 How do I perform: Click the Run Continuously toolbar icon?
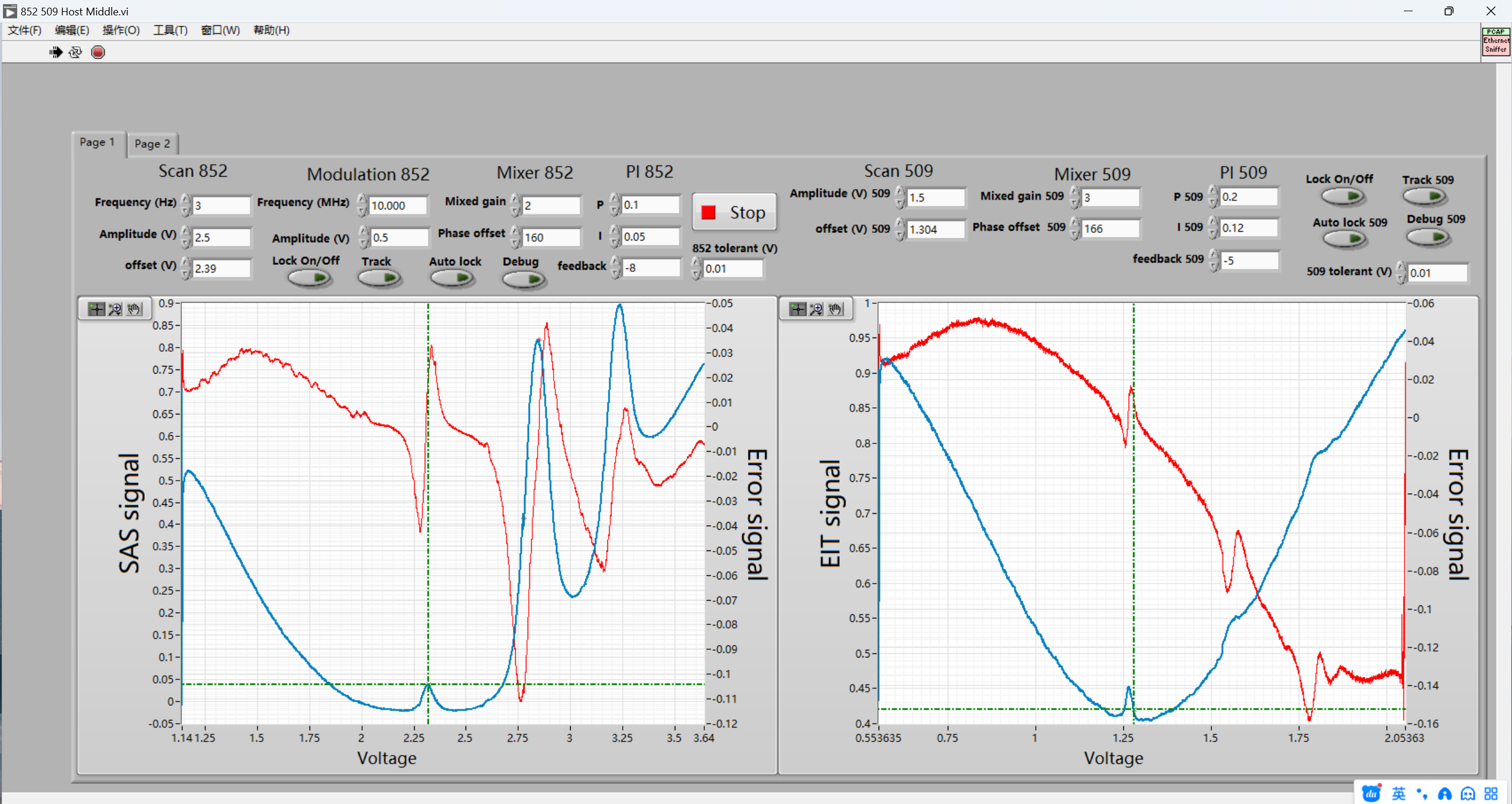tap(75, 53)
